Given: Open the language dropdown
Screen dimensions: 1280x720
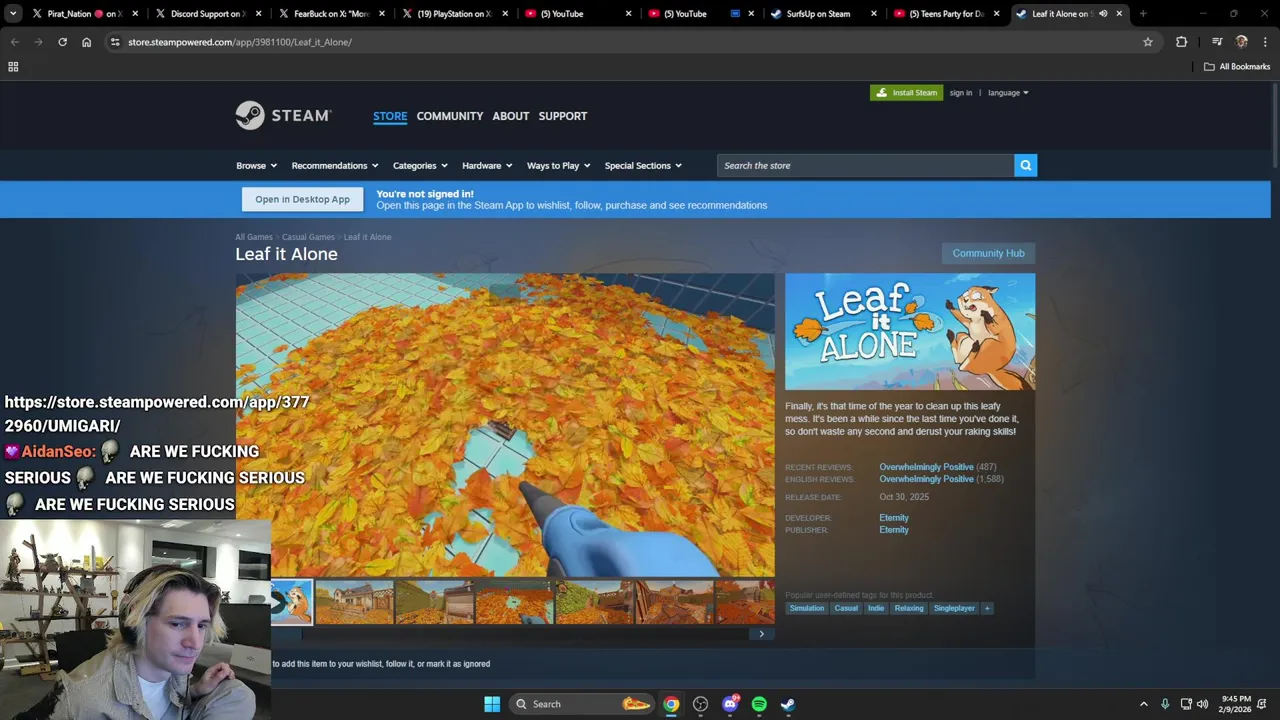Looking at the screenshot, I should click(x=1008, y=93).
